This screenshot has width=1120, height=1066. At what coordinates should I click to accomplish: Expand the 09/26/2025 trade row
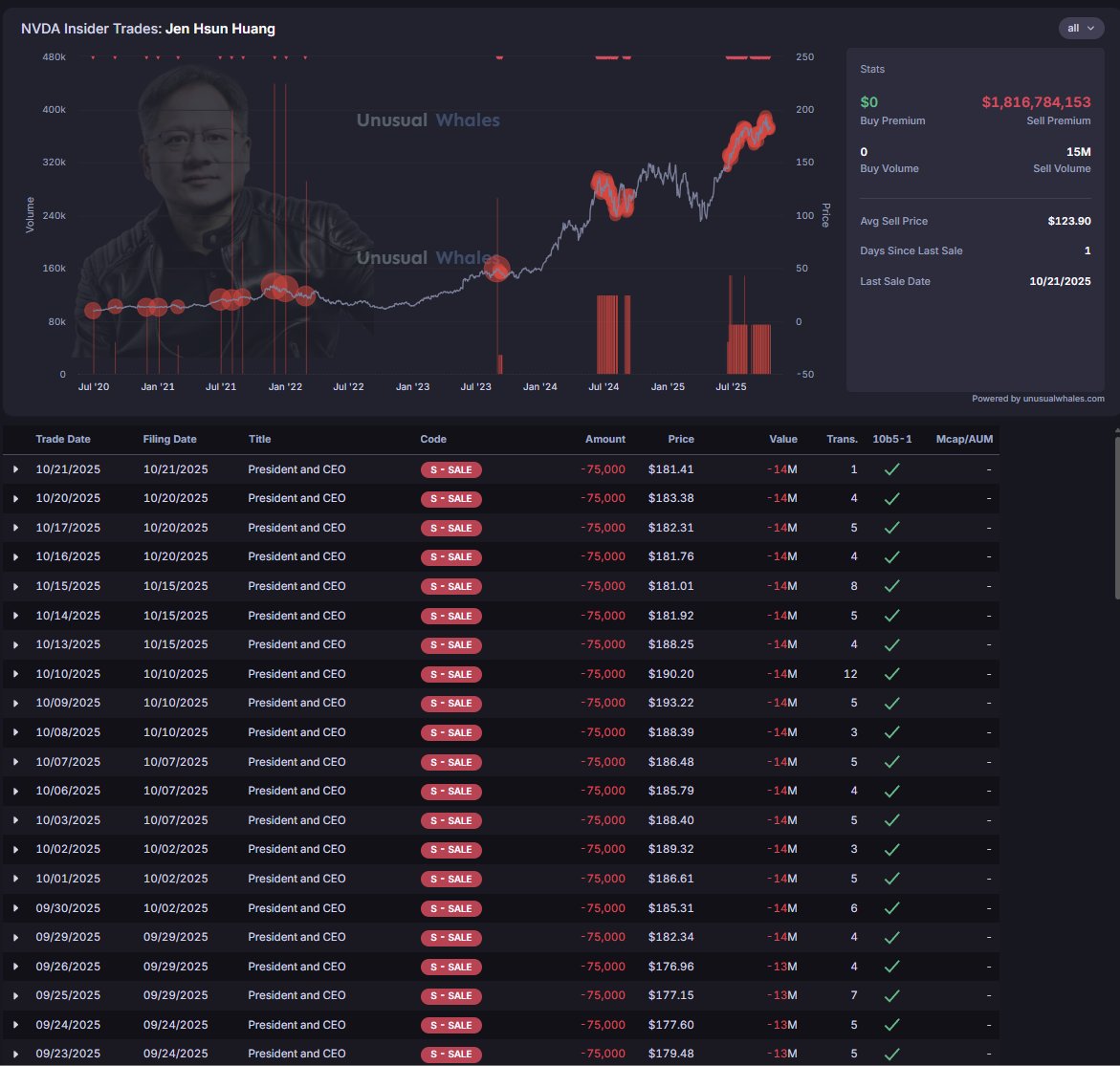coord(15,967)
